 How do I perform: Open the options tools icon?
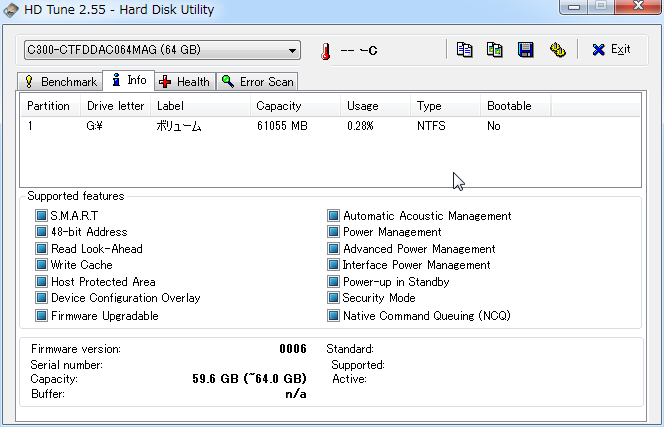click(x=557, y=50)
